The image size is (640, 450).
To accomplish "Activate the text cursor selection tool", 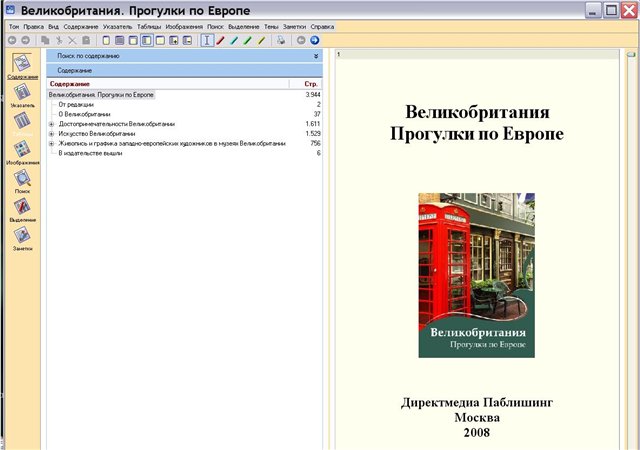I will point(207,40).
